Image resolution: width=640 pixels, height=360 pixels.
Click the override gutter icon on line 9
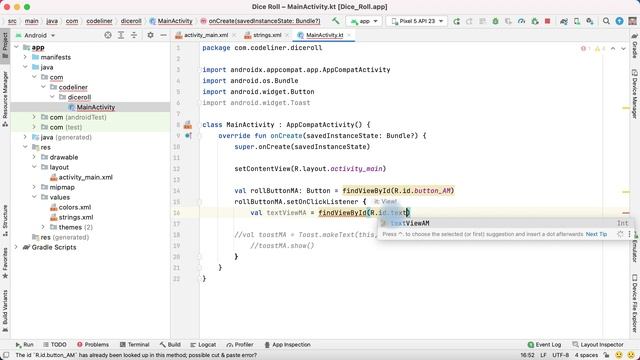tap(188, 136)
